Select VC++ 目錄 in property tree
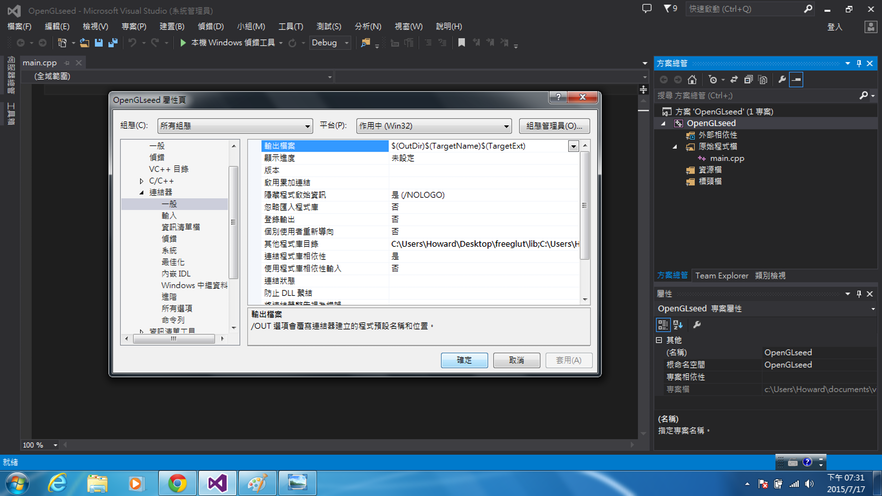The image size is (882, 496). pos(169,169)
